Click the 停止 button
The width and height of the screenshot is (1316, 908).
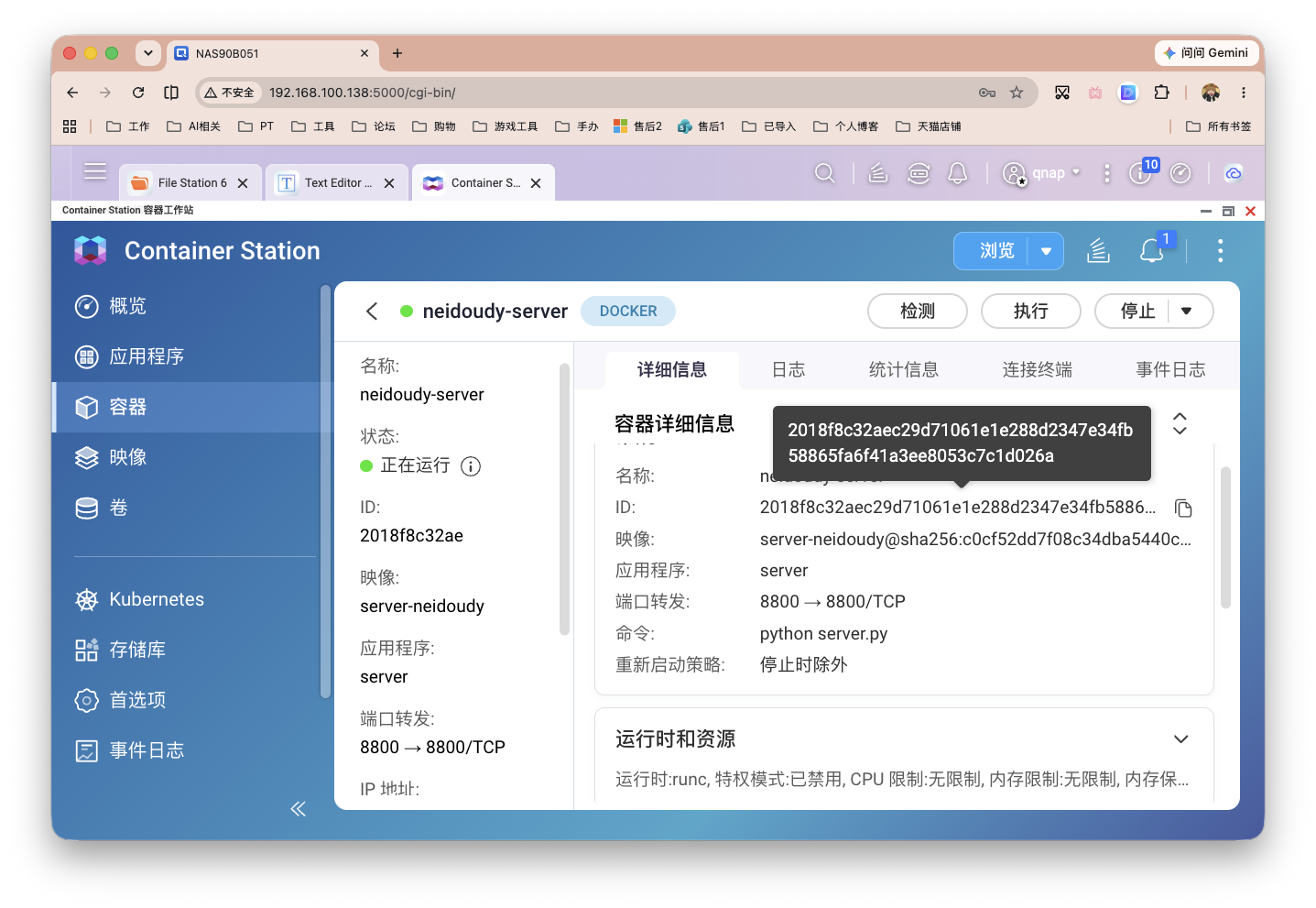(x=1137, y=312)
